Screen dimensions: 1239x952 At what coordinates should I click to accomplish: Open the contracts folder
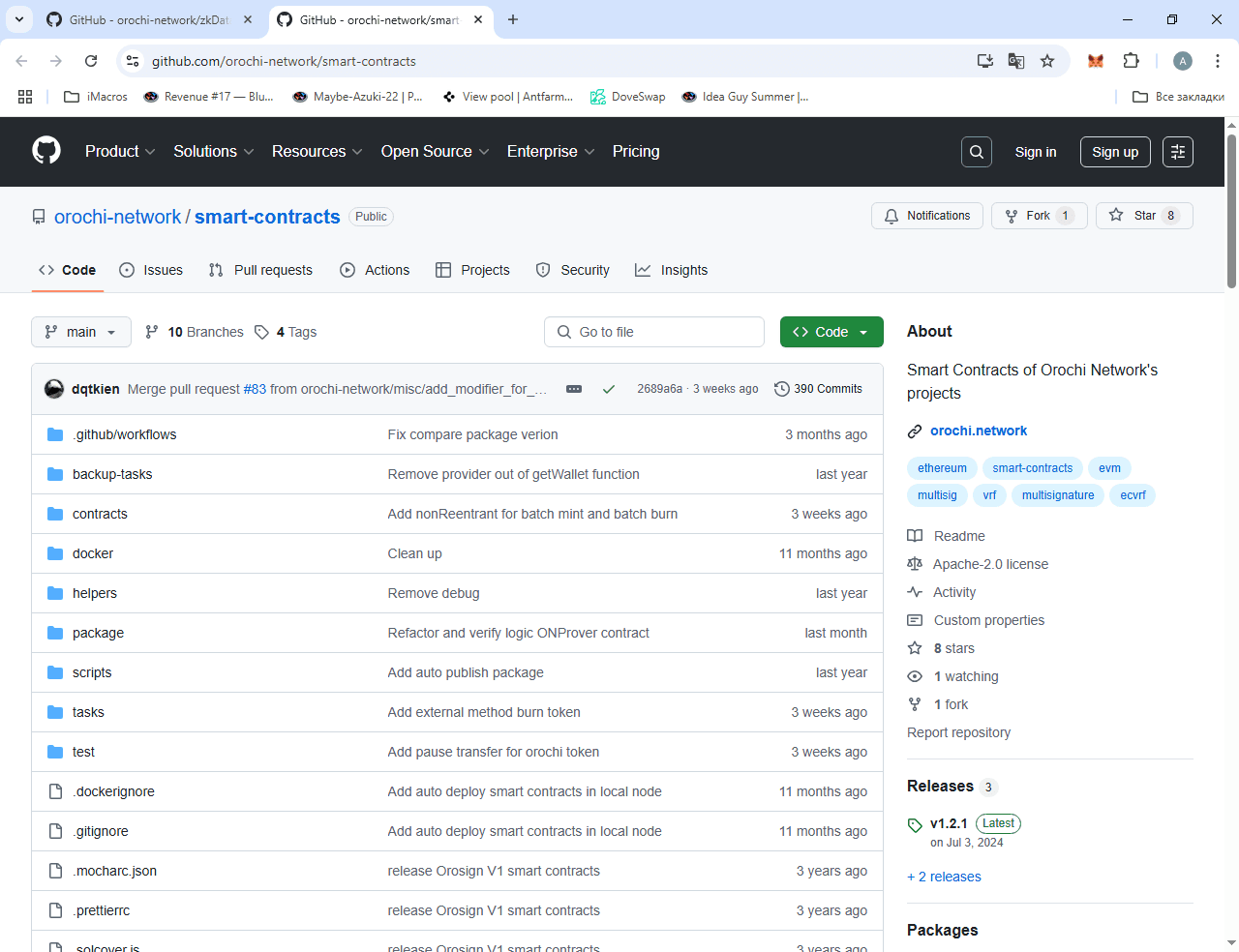(x=100, y=514)
